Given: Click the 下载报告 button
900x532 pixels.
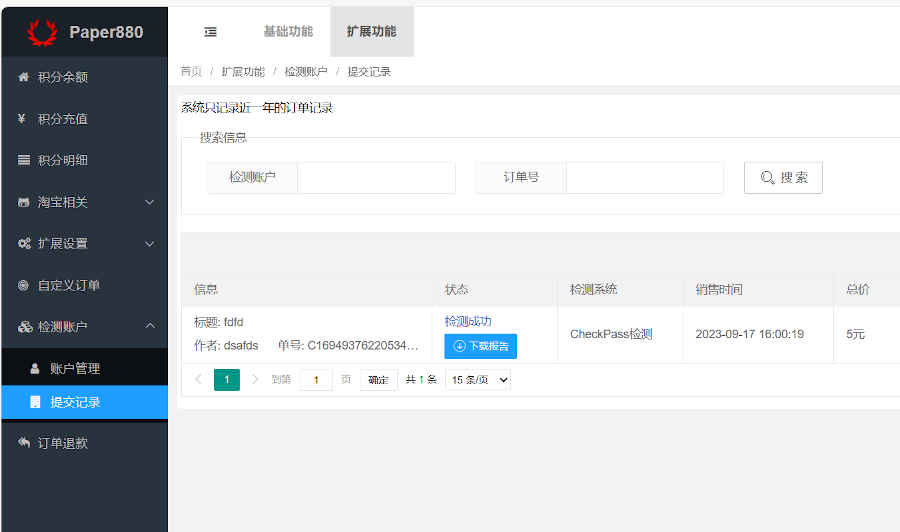Looking at the screenshot, I should click(480, 346).
